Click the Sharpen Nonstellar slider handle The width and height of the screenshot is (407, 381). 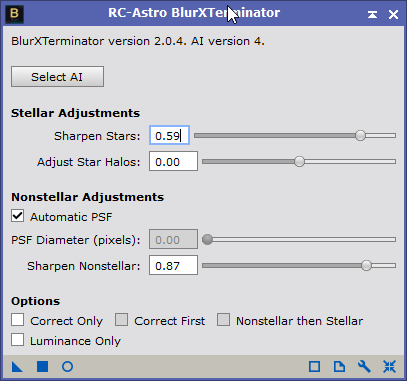[366, 265]
